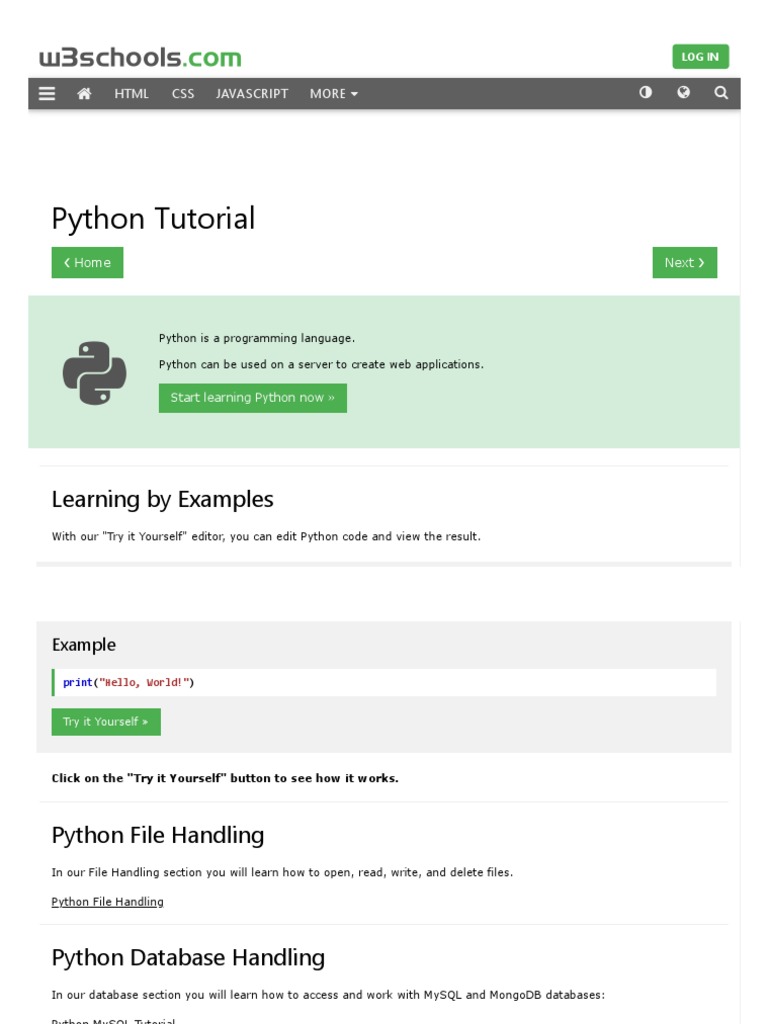The image size is (768, 1024).
Task: Click the Python logo image
Action: [94, 373]
